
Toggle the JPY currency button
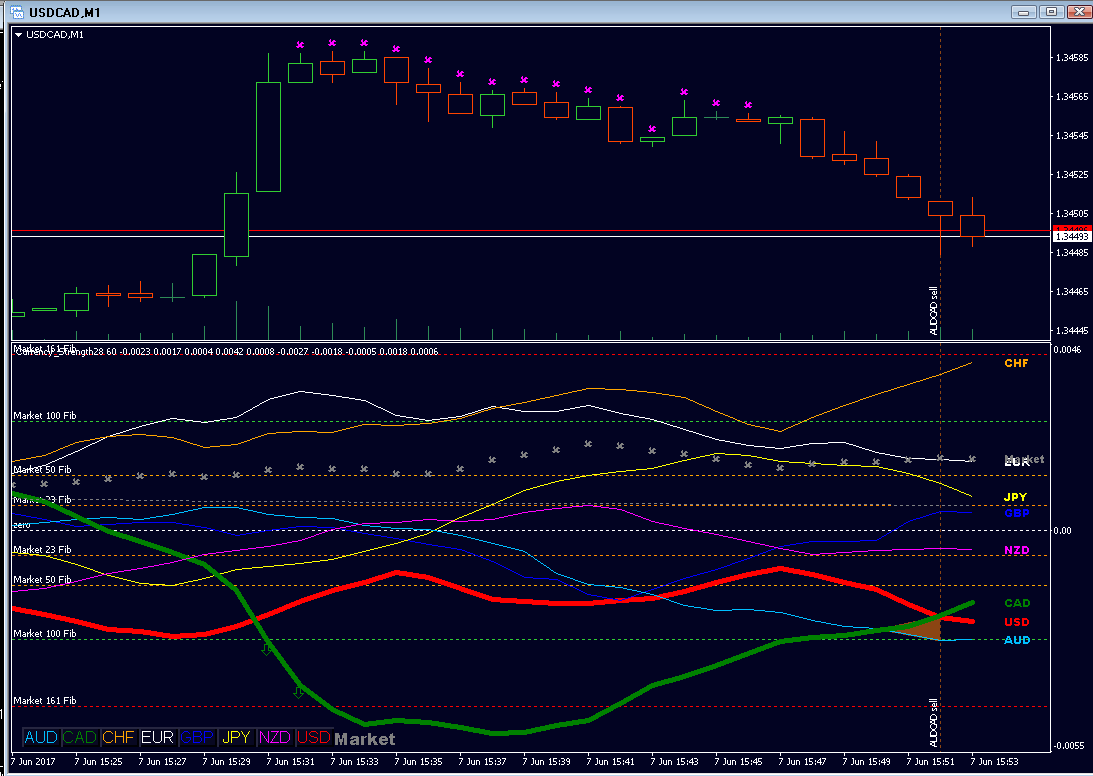click(x=236, y=737)
